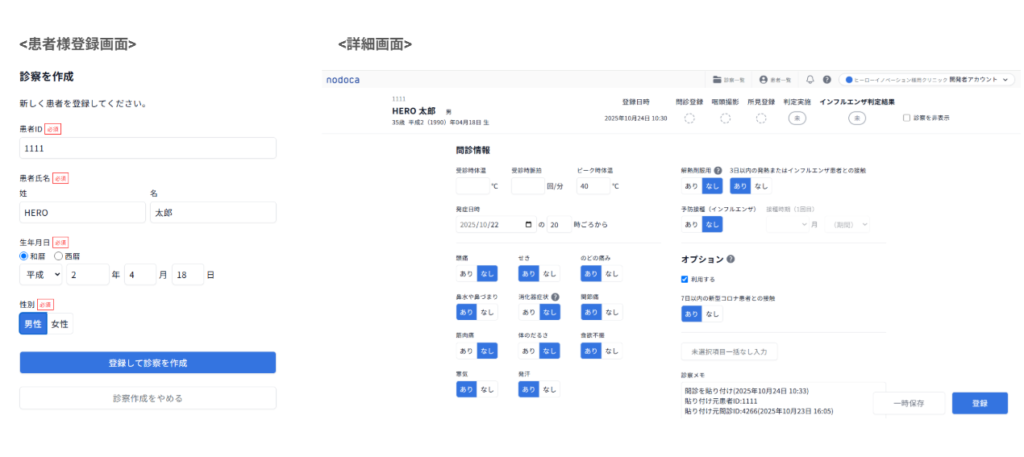Uncheck the 利用する option checkbox
The image size is (1024, 457).
[x=685, y=279]
